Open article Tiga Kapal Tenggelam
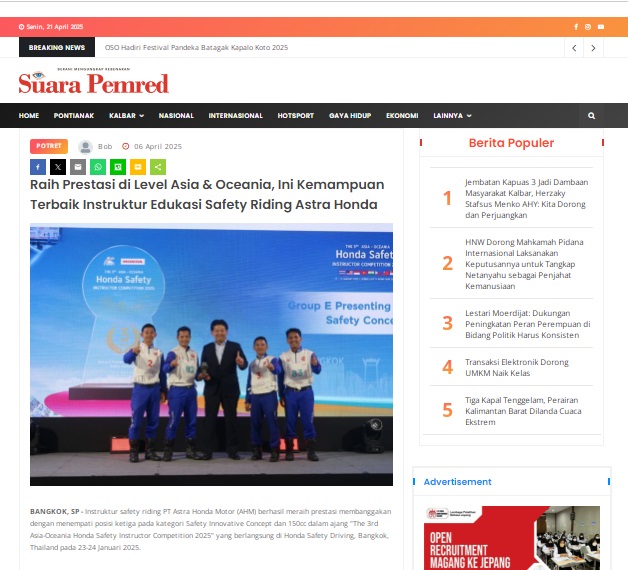628x570 pixels. pyautogui.click(x=523, y=411)
